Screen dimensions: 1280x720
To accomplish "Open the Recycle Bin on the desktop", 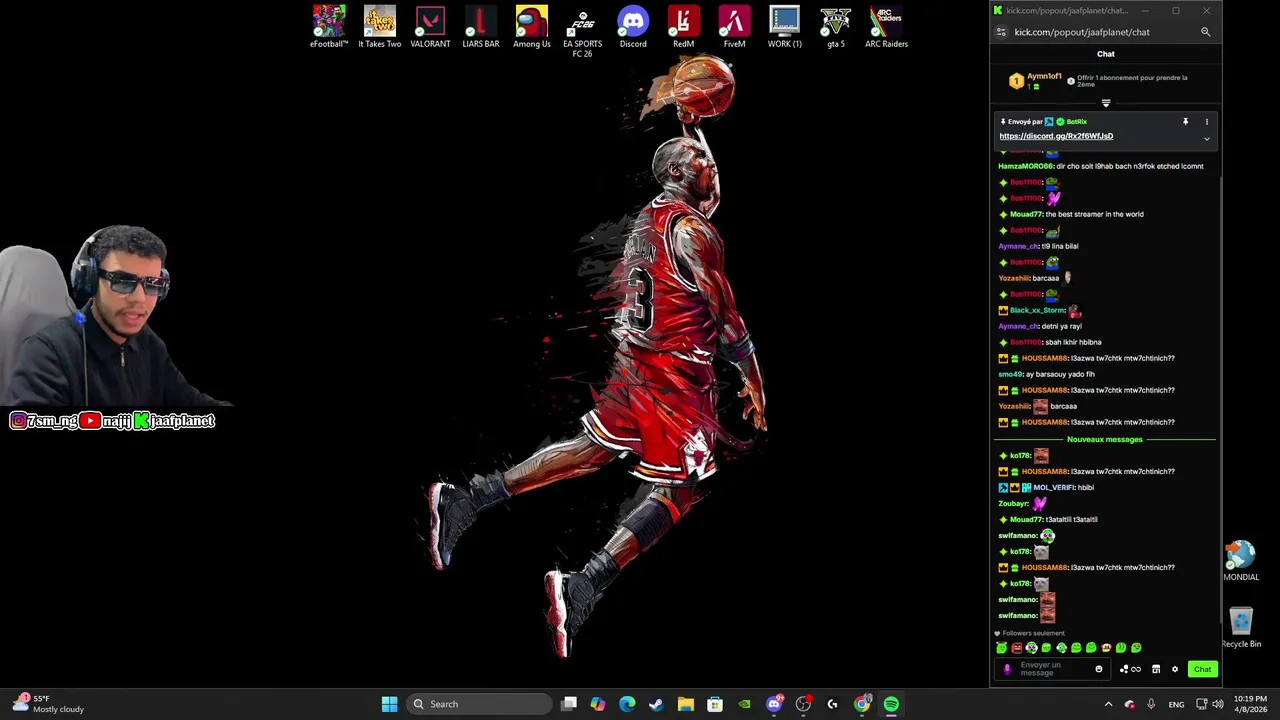I will click(x=1241, y=628).
